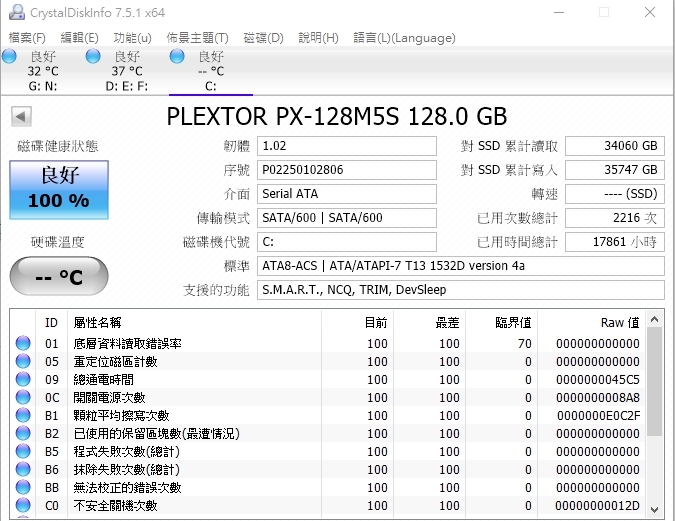The width and height of the screenshot is (675, 521).
Task: Select the 底層資料讀取錯誤率 attribute row
Action: pos(328,343)
